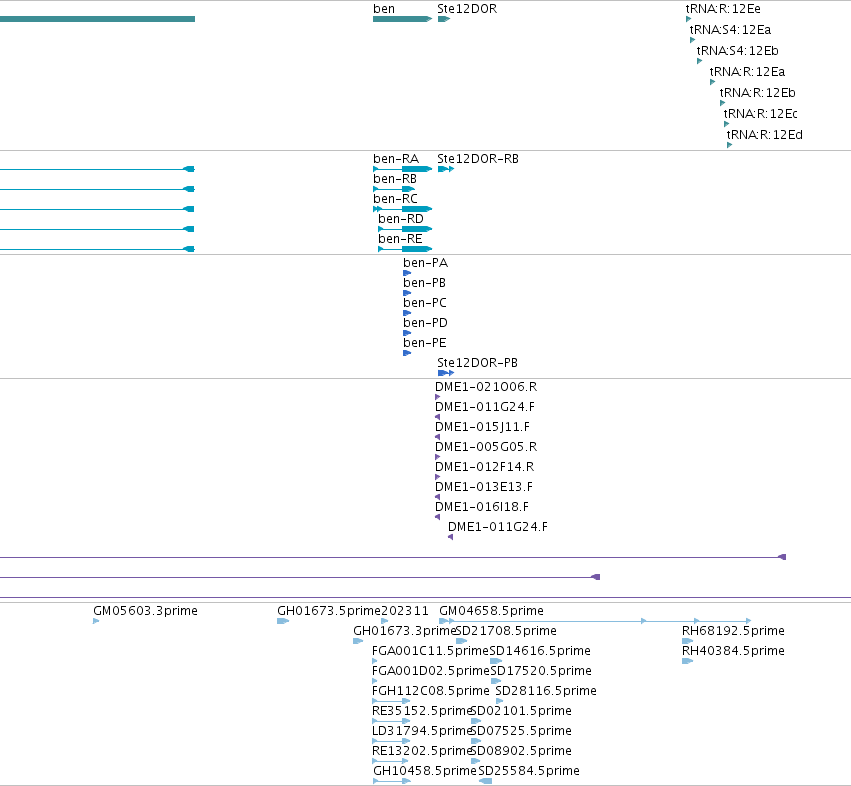This screenshot has width=851, height=786.
Task: Open SD17520.5prime EST label
Action: (541, 671)
